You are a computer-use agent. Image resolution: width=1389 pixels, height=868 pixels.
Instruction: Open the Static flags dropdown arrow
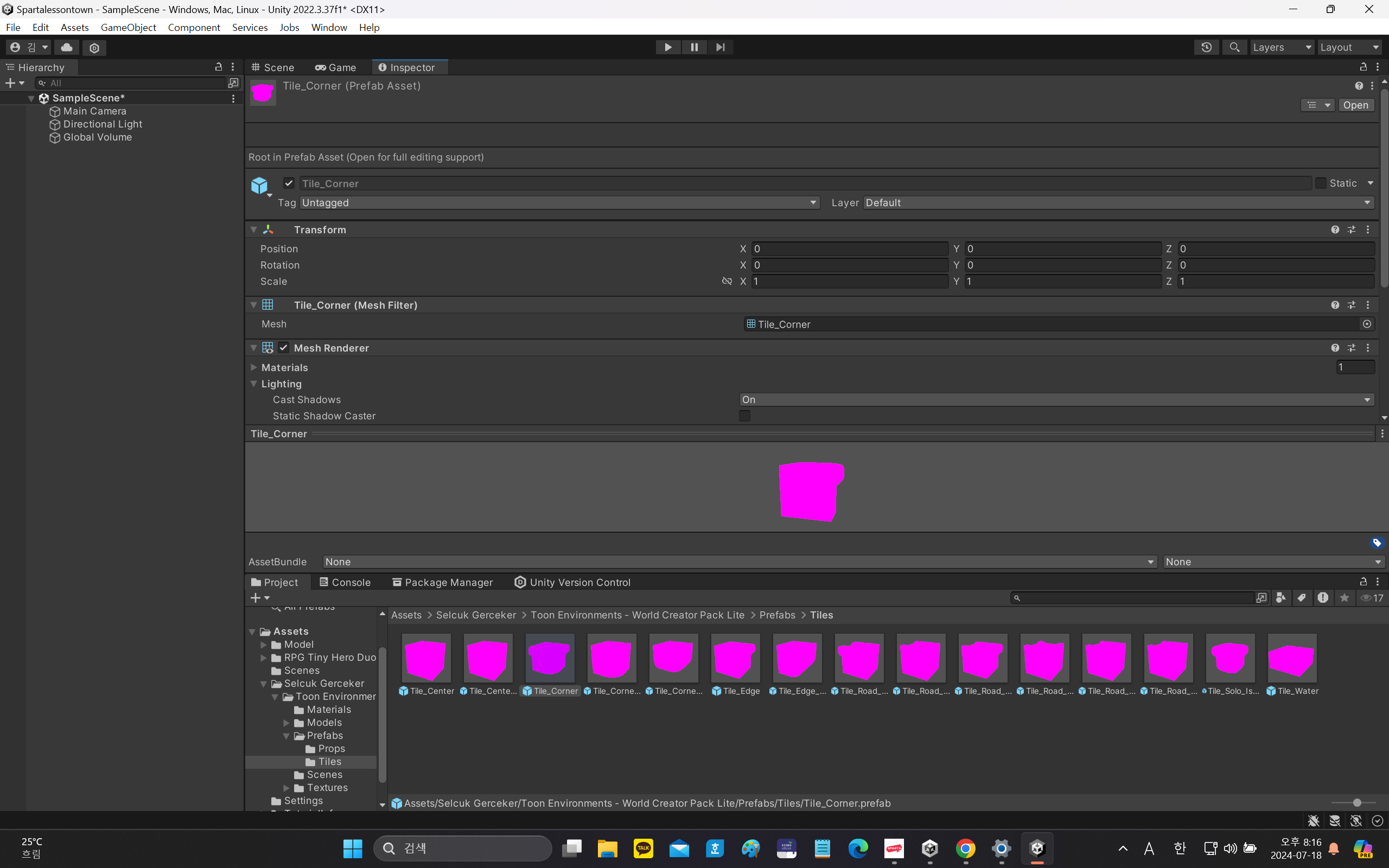point(1370,183)
